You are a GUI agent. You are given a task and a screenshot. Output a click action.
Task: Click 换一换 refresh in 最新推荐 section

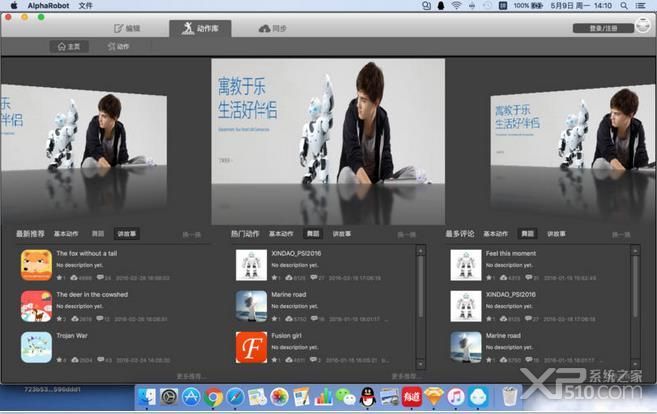[x=191, y=235]
